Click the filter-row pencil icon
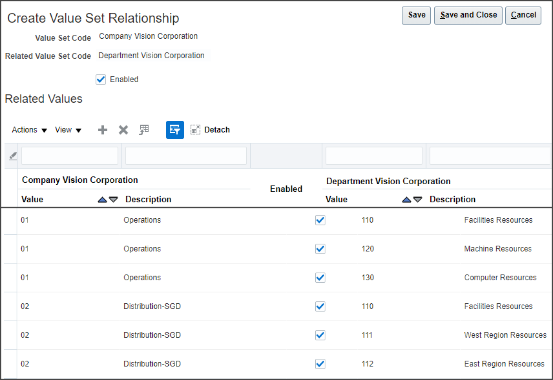Image resolution: width=553 pixels, height=380 pixels. (13, 156)
